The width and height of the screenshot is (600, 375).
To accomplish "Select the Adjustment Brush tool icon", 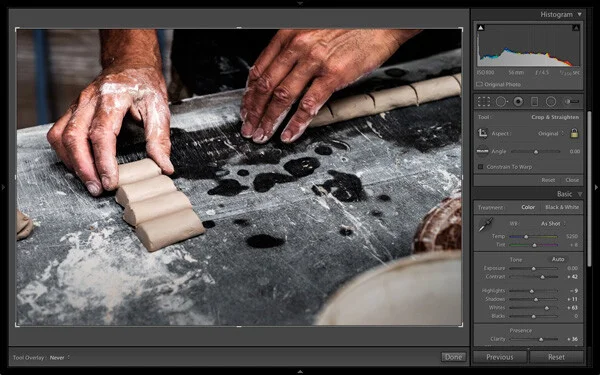I will pyautogui.click(x=571, y=101).
